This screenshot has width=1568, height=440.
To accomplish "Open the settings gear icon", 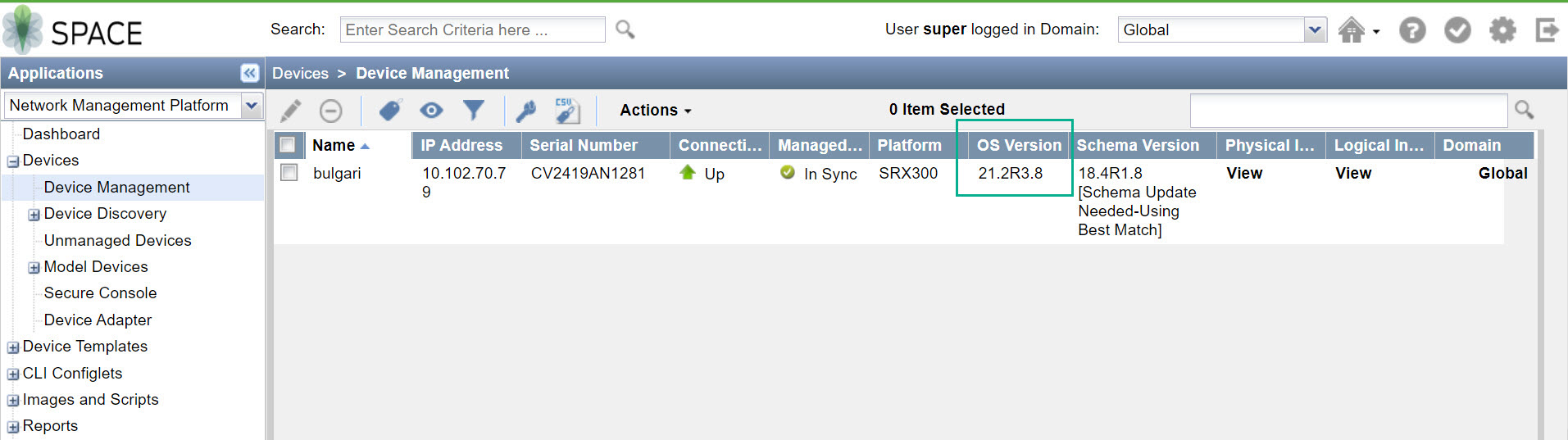I will tap(1502, 30).
